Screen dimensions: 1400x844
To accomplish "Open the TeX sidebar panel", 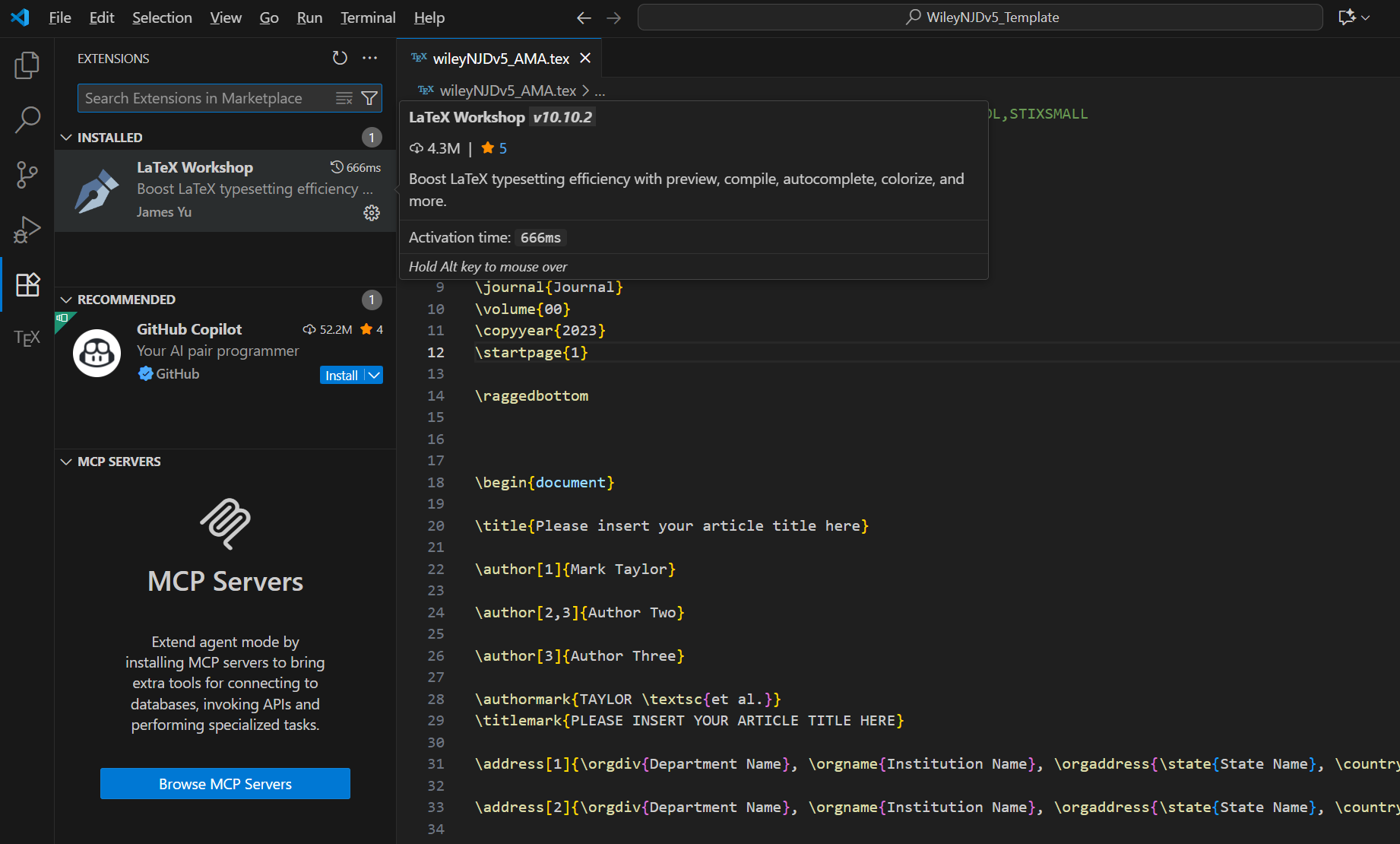I will point(27,338).
